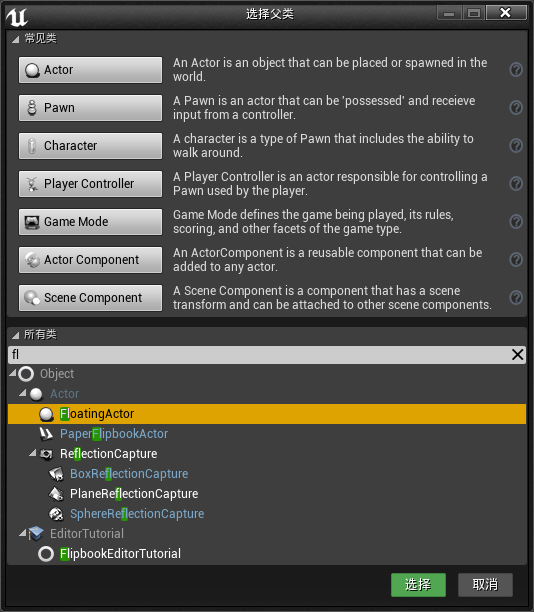534x612 pixels.
Task: Click the PaperFlipbookActor icon
Action: (46, 434)
